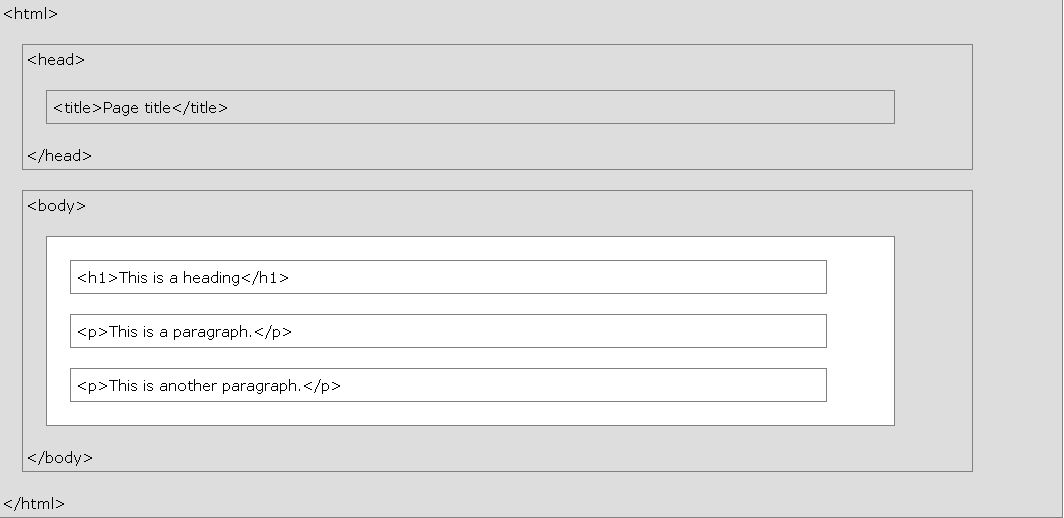Click the closing </p> after 'another paragraph.'
The height and width of the screenshot is (518, 1064).
pos(322,386)
